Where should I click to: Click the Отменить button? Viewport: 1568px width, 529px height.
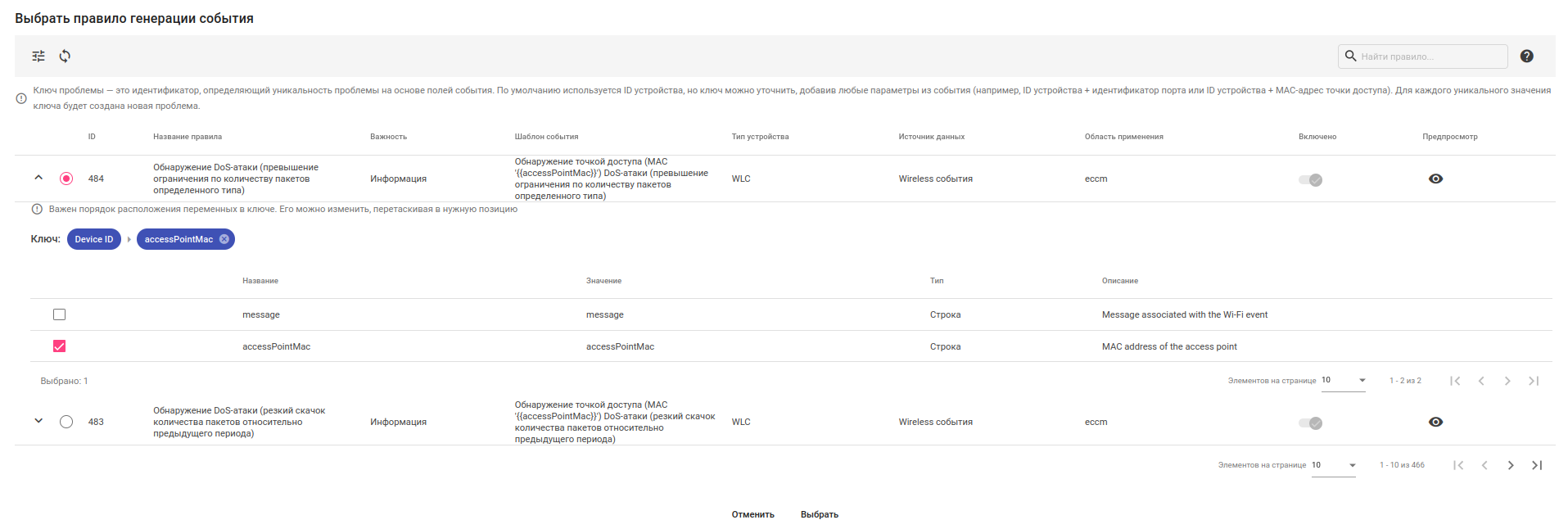click(752, 514)
